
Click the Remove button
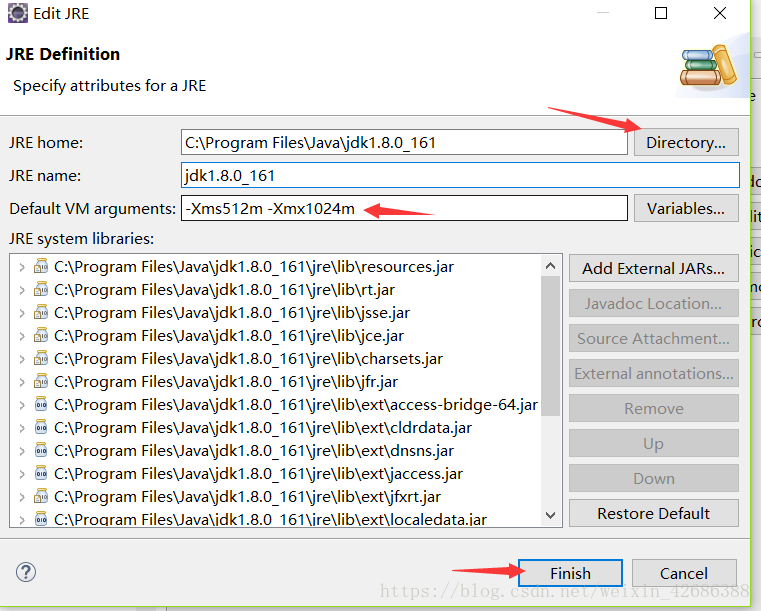(x=654, y=408)
